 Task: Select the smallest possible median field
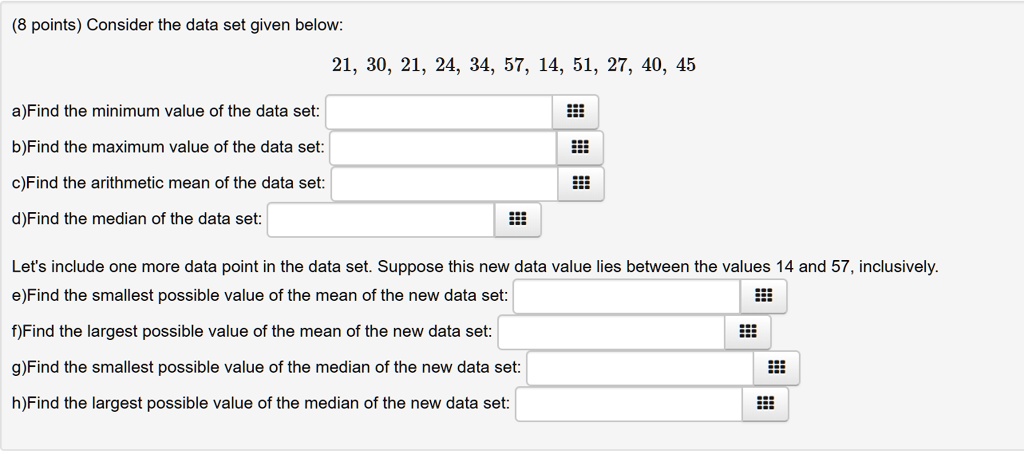click(x=639, y=368)
